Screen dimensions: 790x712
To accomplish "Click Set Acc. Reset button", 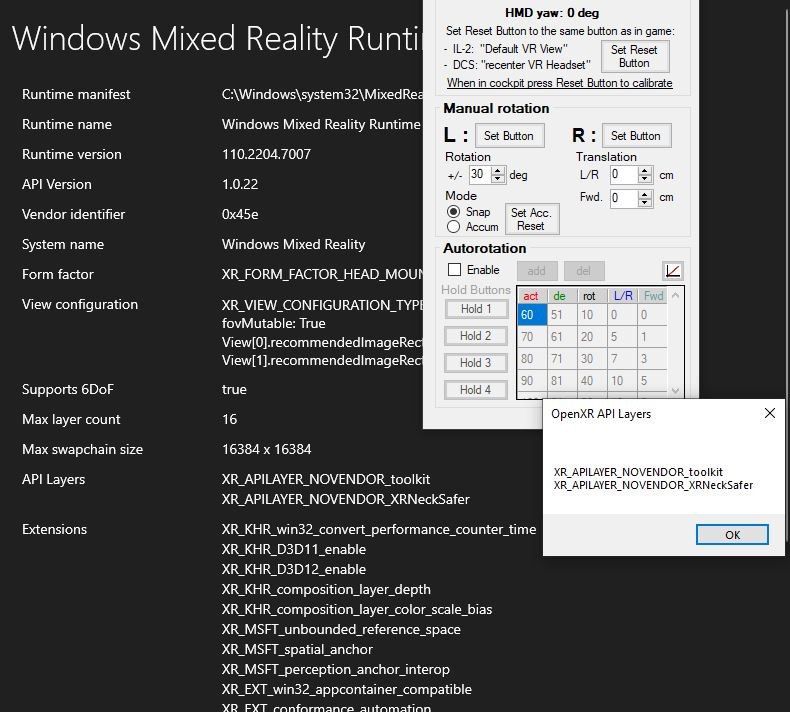I will point(532,219).
